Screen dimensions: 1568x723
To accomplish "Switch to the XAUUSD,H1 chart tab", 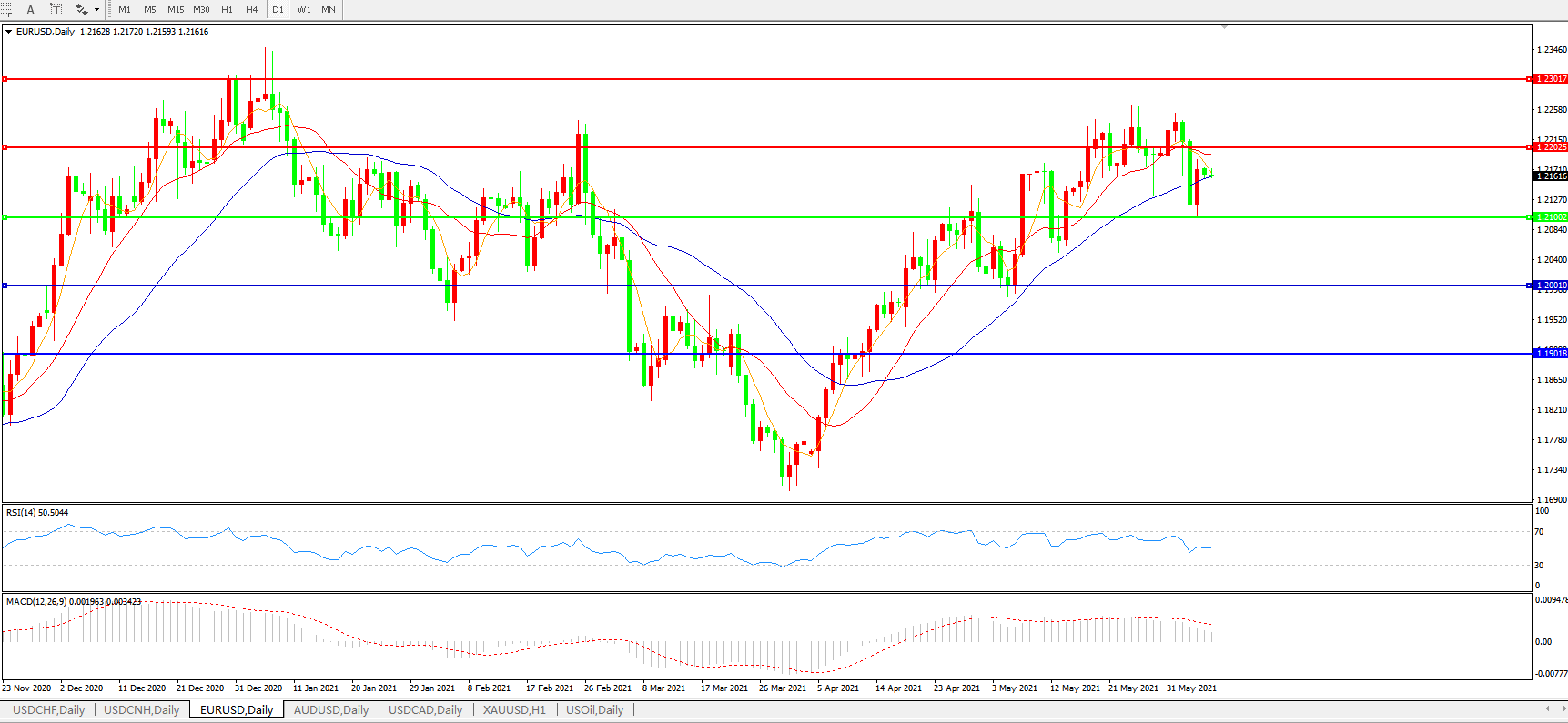I will [x=514, y=709].
